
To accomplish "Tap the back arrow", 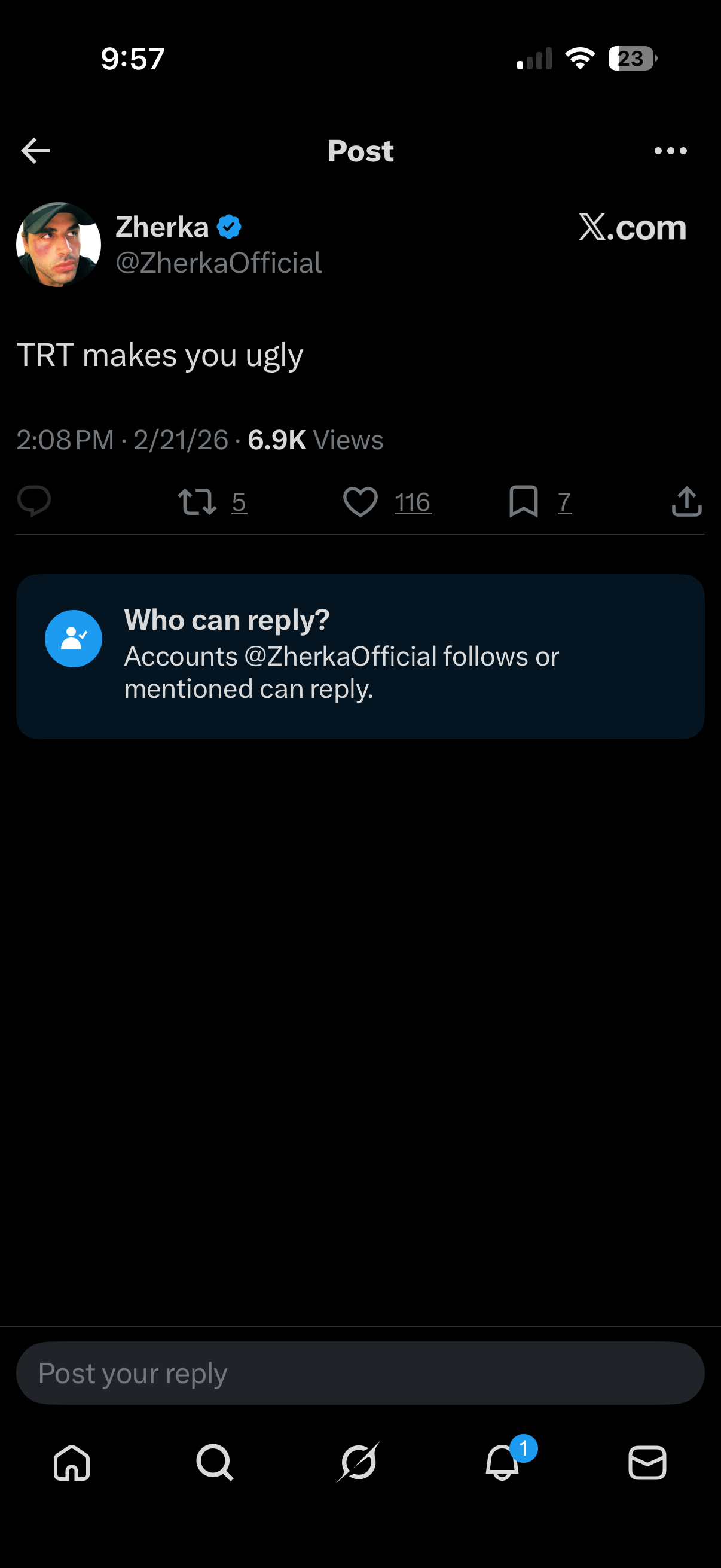I will [x=35, y=151].
